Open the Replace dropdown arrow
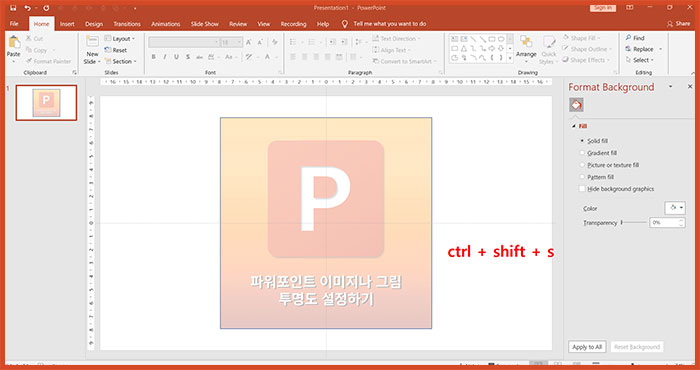The image size is (700, 370). (661, 49)
